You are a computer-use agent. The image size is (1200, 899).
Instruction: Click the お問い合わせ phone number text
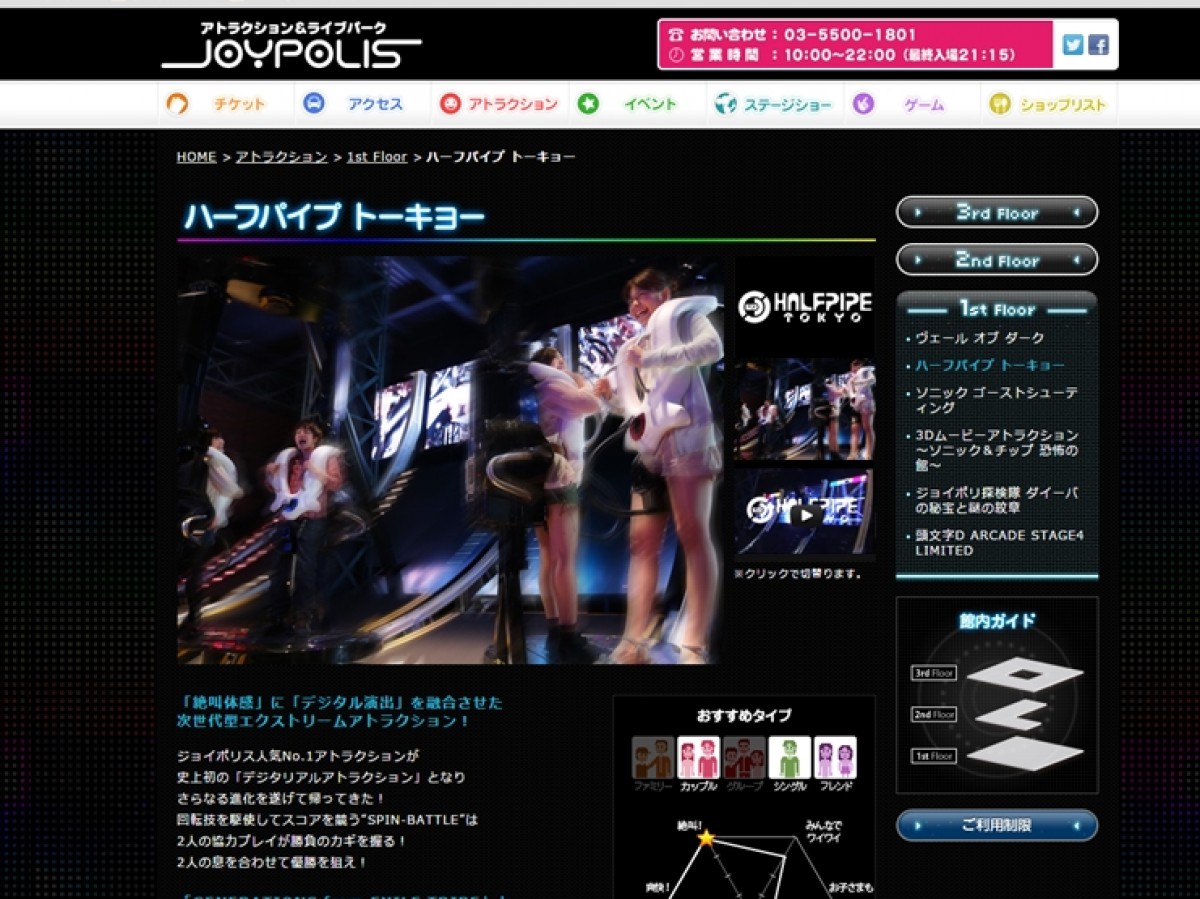pos(852,34)
